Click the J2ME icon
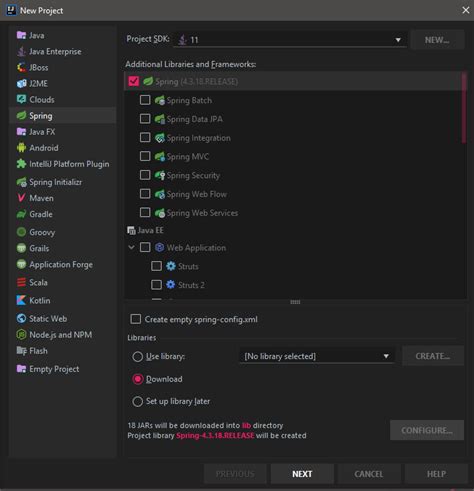This screenshot has height=491, width=474. tap(21, 83)
